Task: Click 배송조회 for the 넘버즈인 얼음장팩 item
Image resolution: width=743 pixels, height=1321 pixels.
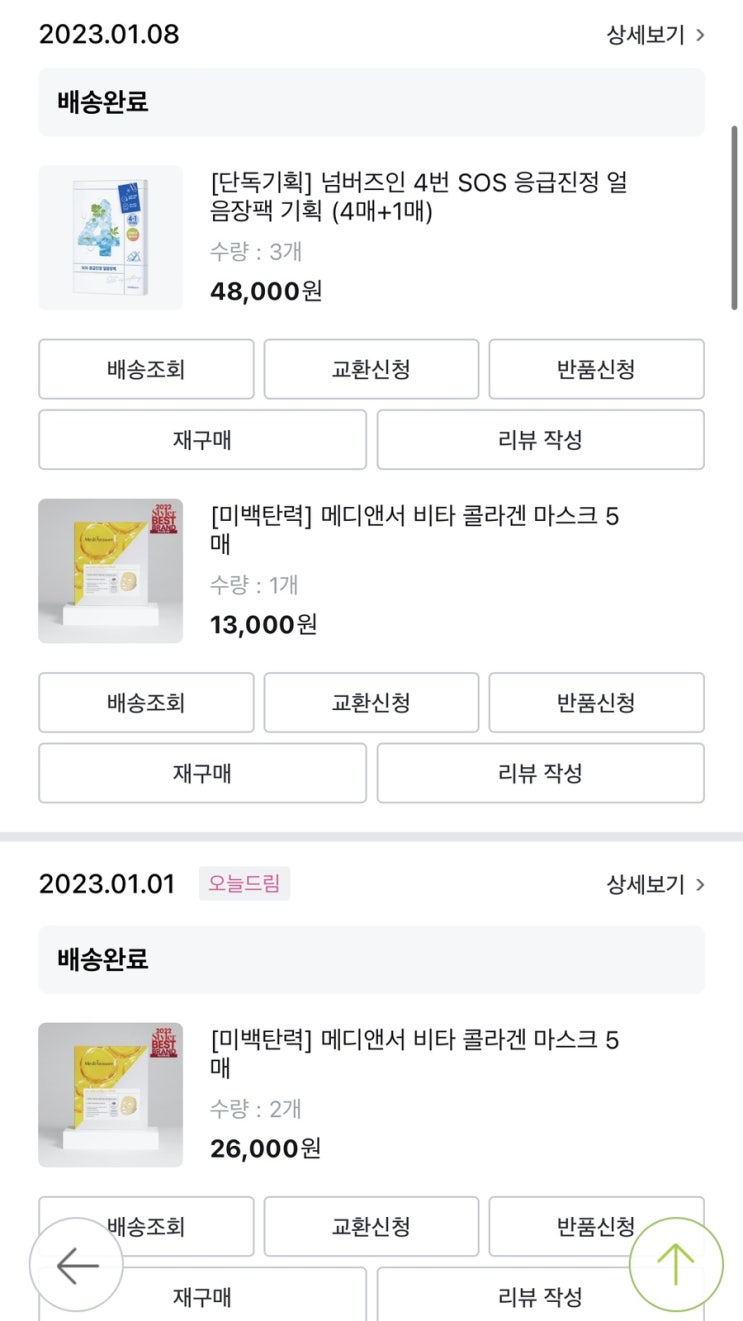Action: pos(146,369)
